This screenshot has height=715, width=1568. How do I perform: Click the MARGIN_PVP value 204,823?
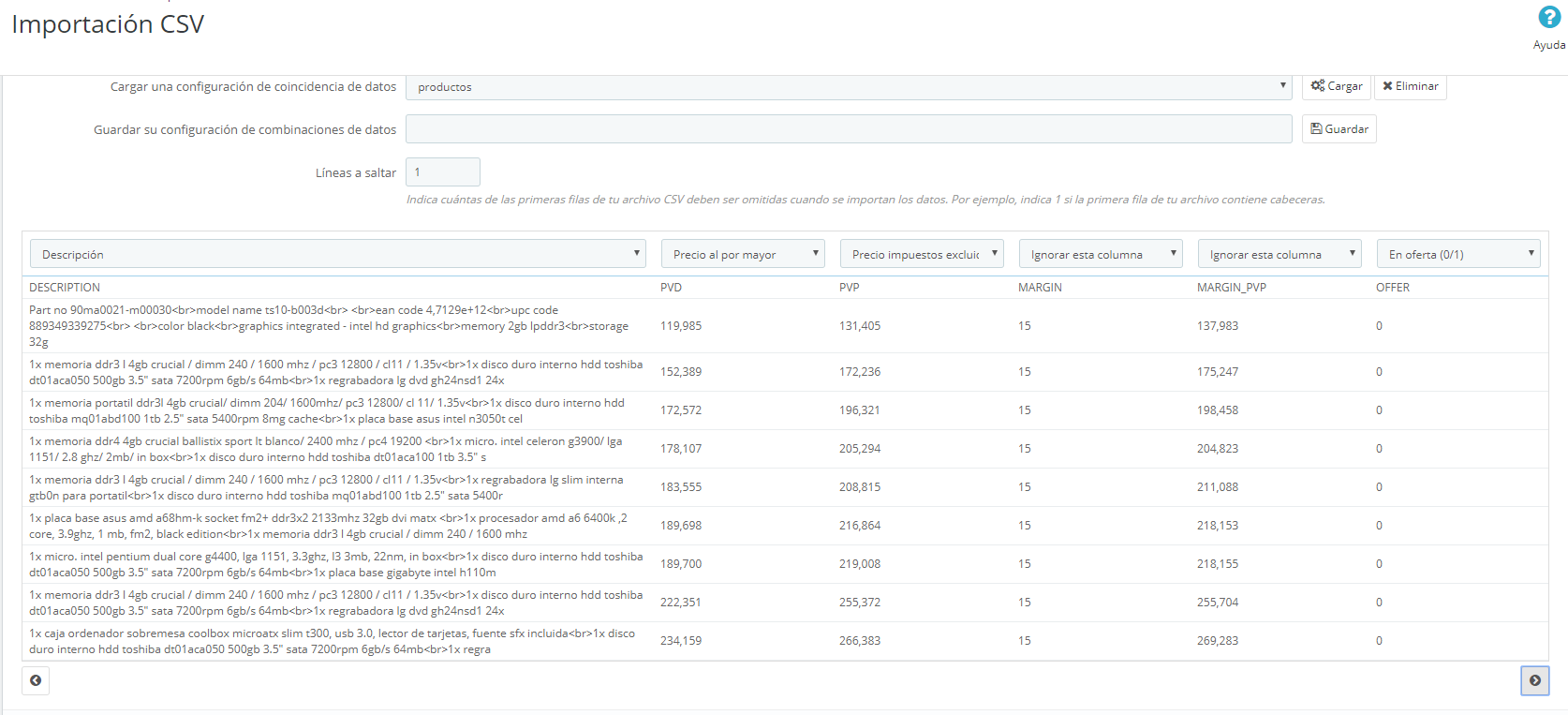(x=1218, y=449)
